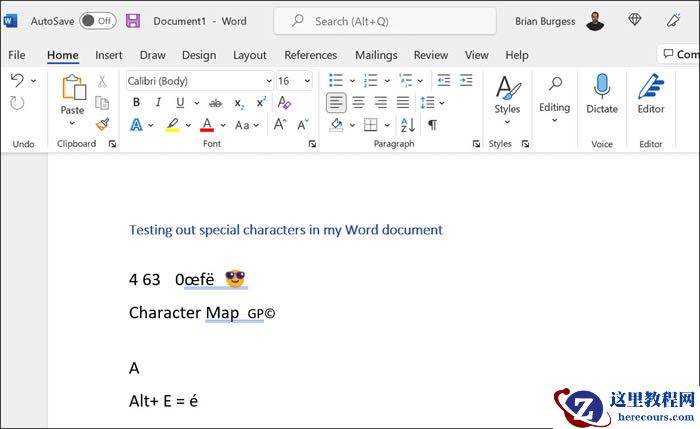Click the Save icon in title bar
The height and width of the screenshot is (429, 700).
[x=133, y=20]
